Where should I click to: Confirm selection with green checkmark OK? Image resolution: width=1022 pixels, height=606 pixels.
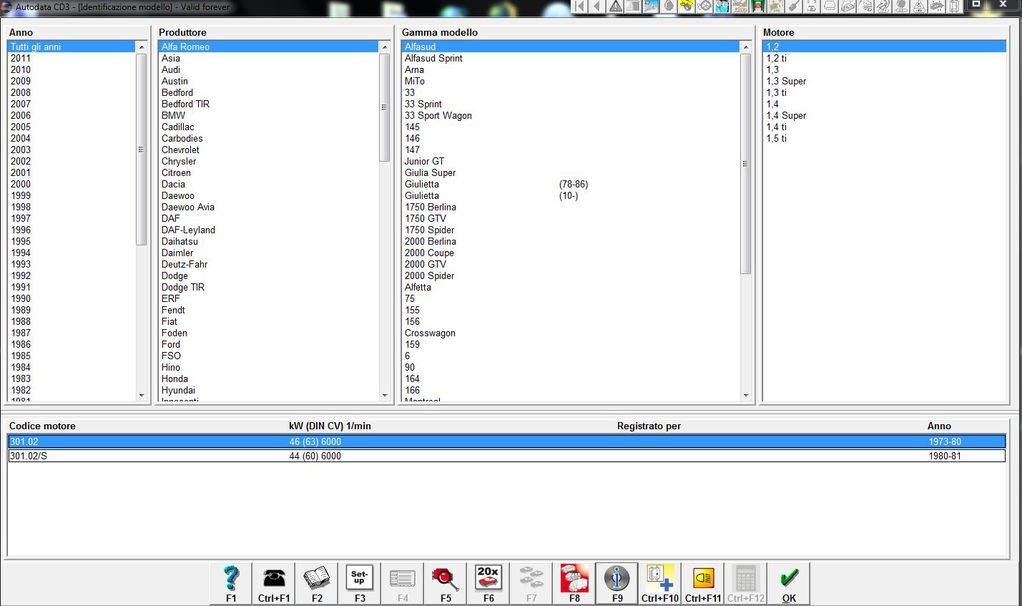789,583
